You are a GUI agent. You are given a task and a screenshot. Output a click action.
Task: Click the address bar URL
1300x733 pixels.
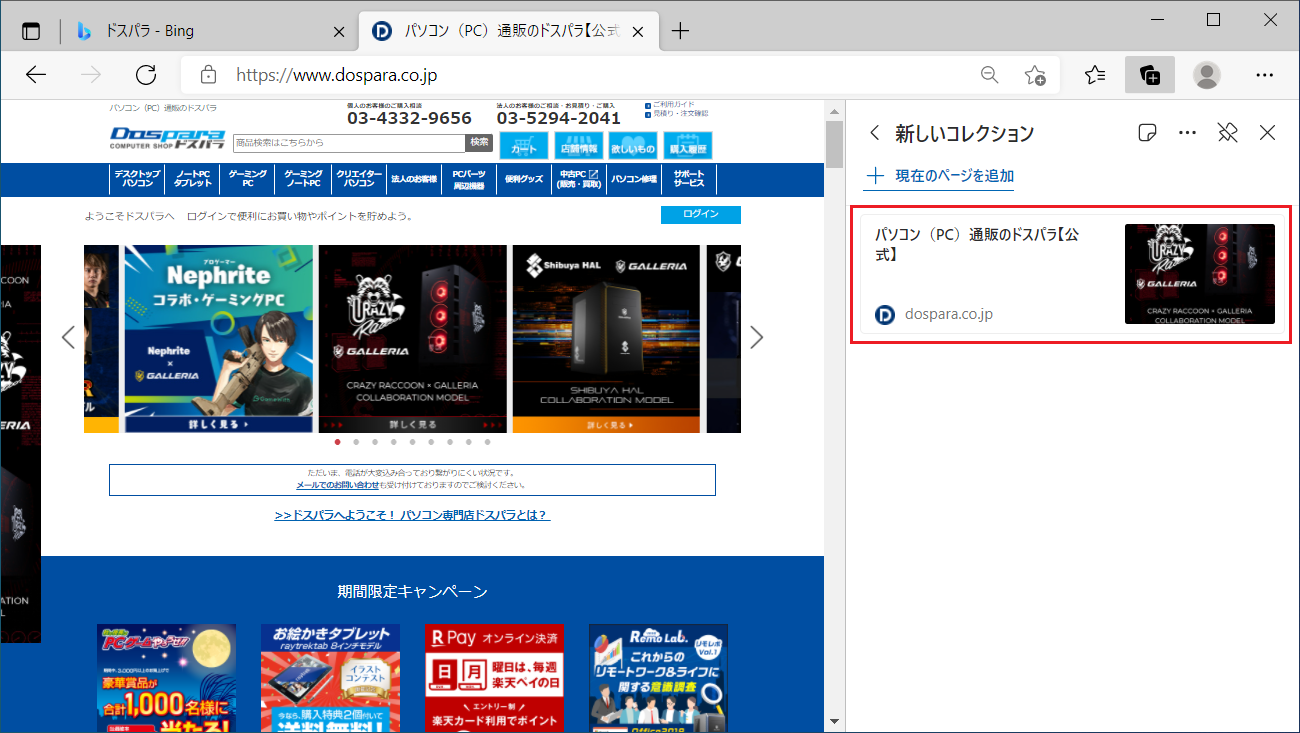pos(336,75)
